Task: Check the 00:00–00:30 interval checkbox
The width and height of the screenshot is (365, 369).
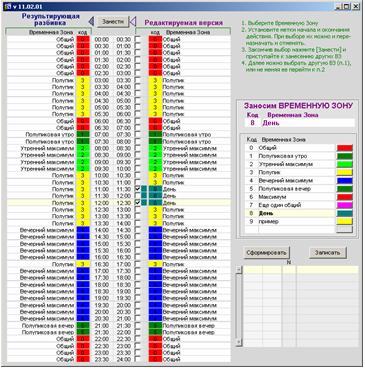Action: point(137,39)
